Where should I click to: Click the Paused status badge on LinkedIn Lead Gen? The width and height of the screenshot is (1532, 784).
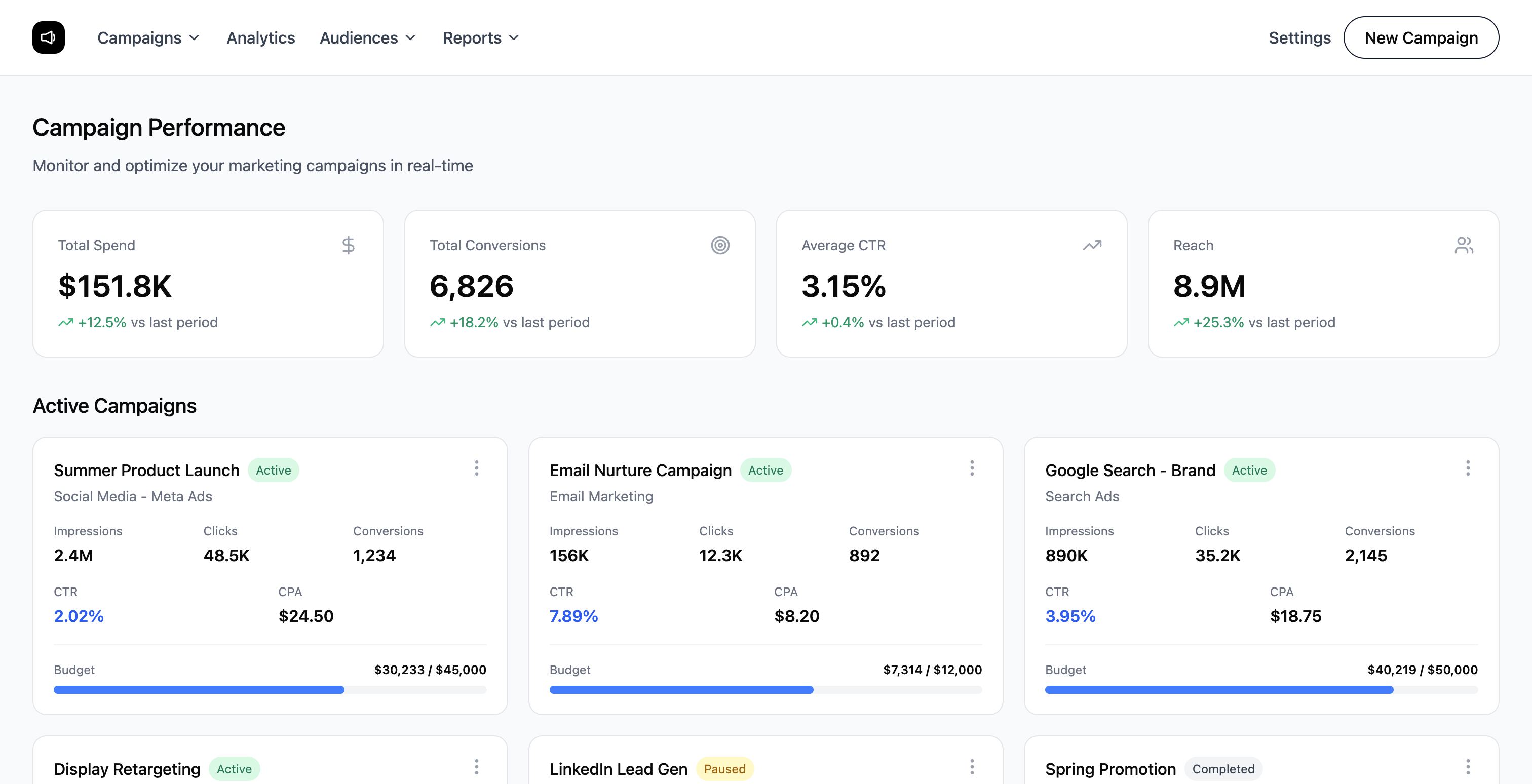pos(724,768)
